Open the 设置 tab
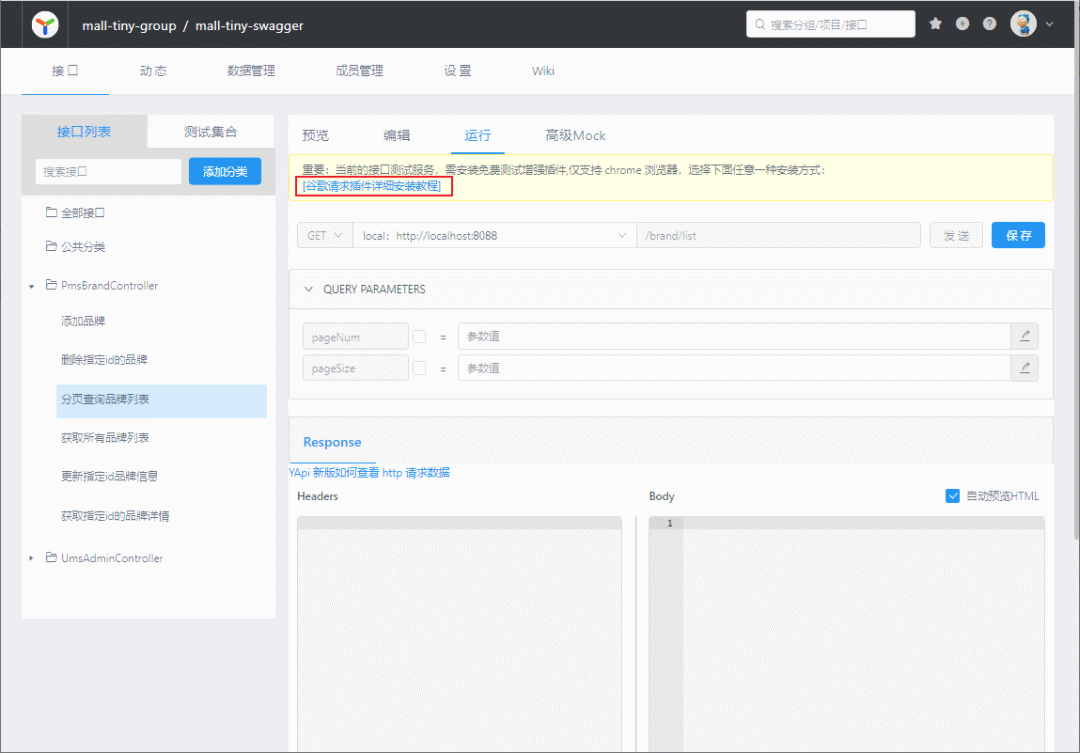The width and height of the screenshot is (1080, 753). (x=457, y=71)
